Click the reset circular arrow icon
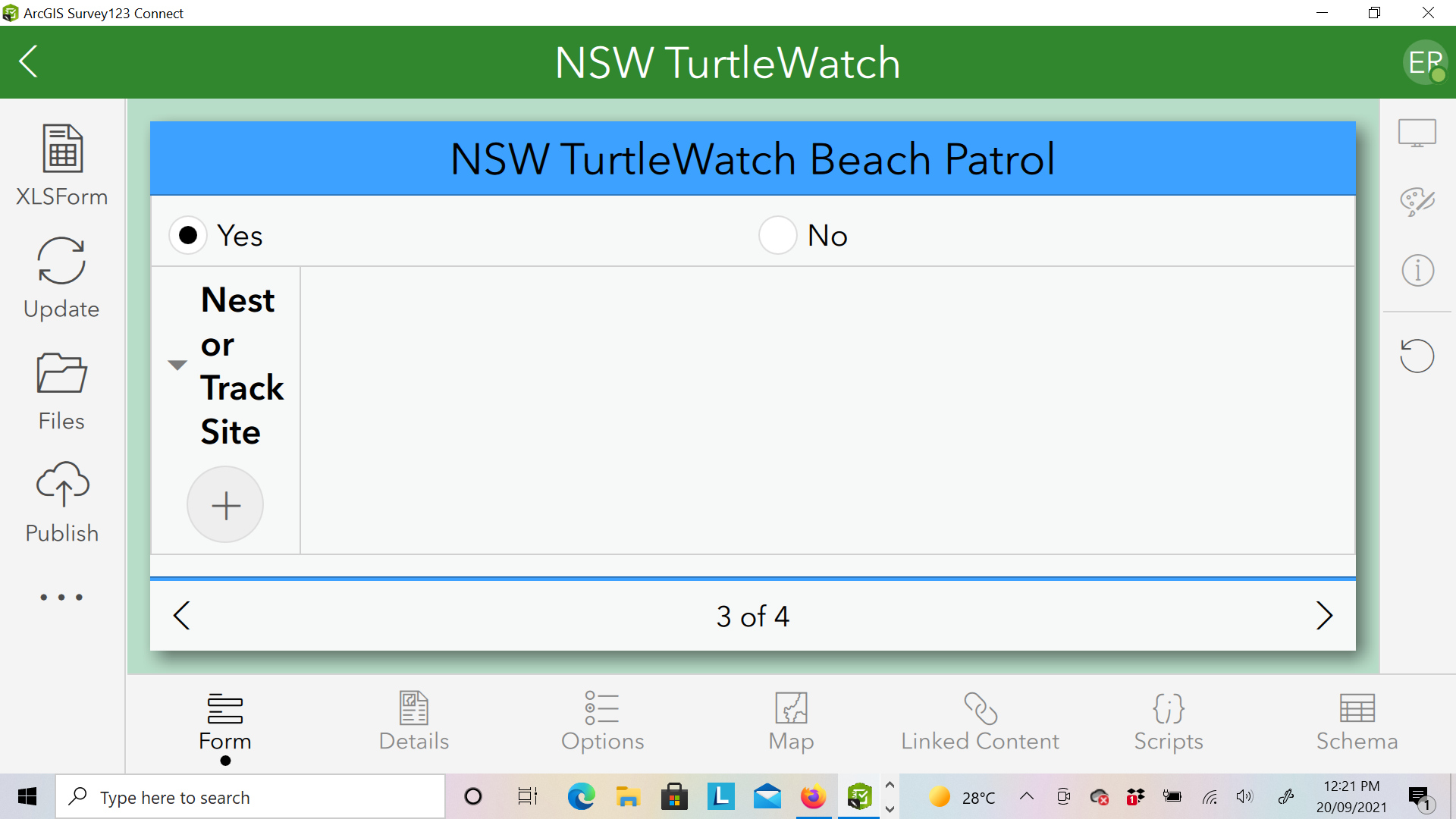This screenshot has width=1456, height=819. tap(1417, 356)
